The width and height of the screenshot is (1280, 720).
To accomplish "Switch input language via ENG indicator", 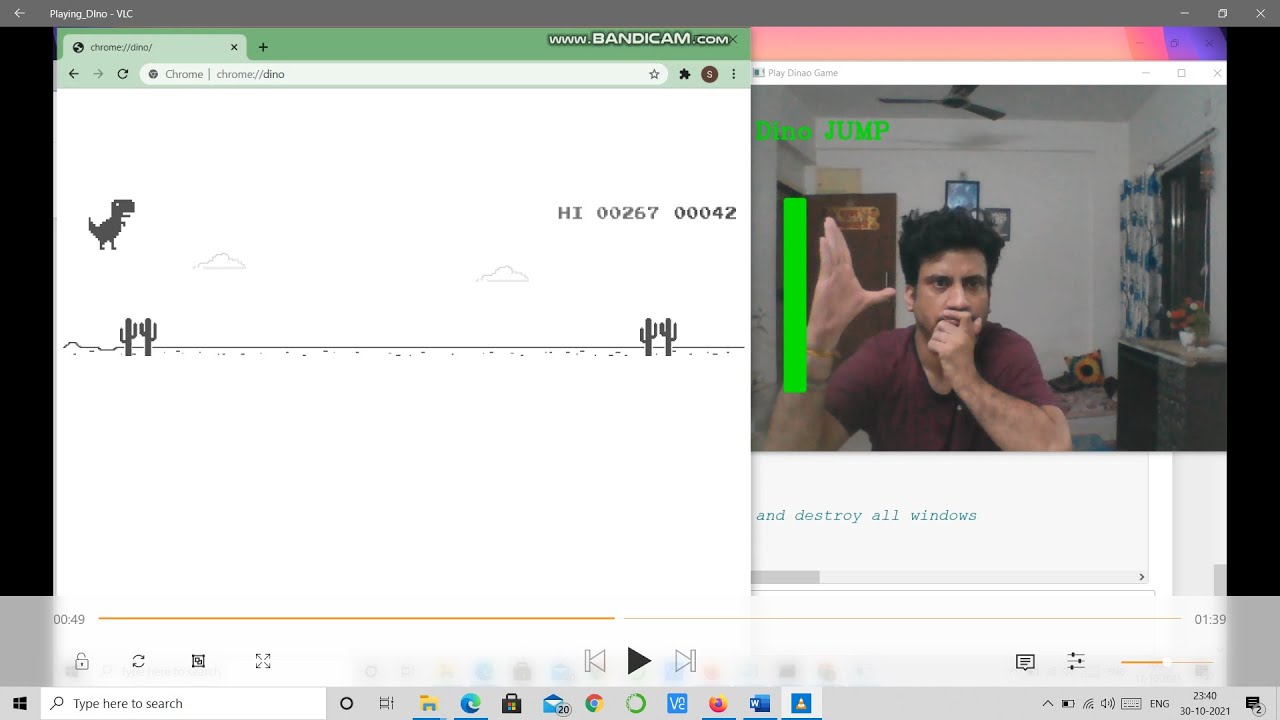I will pos(1159,703).
